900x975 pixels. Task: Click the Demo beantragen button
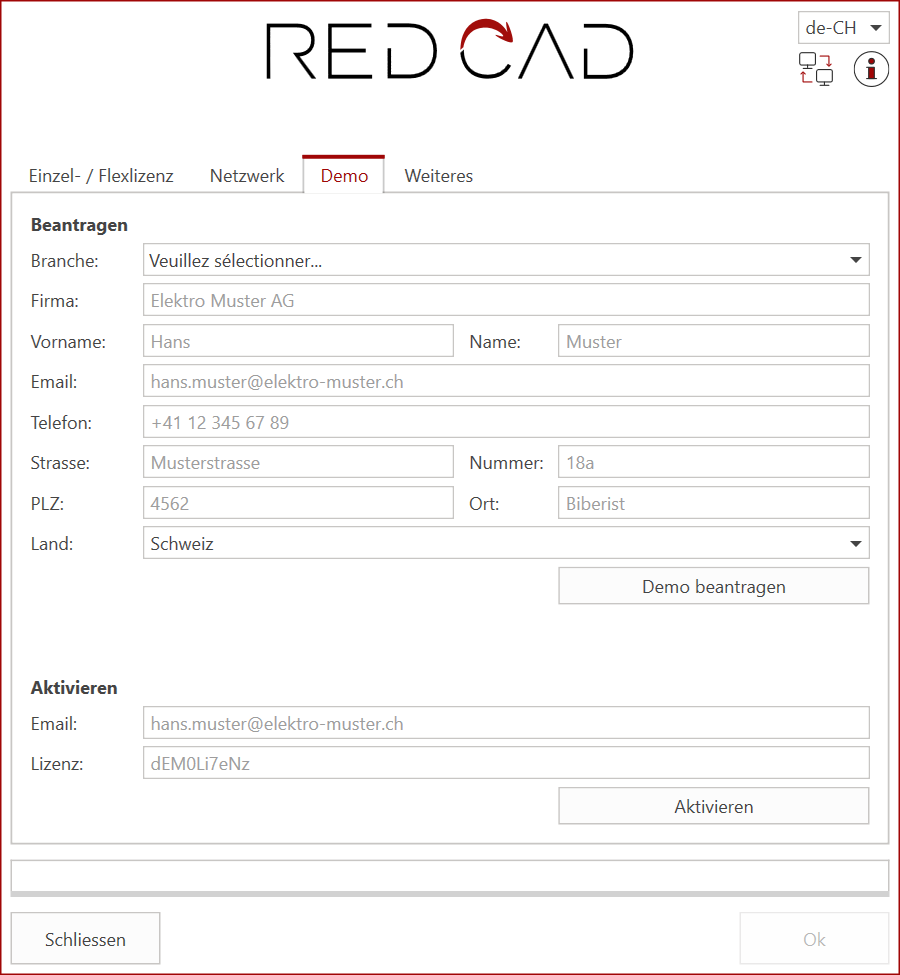[x=713, y=585]
